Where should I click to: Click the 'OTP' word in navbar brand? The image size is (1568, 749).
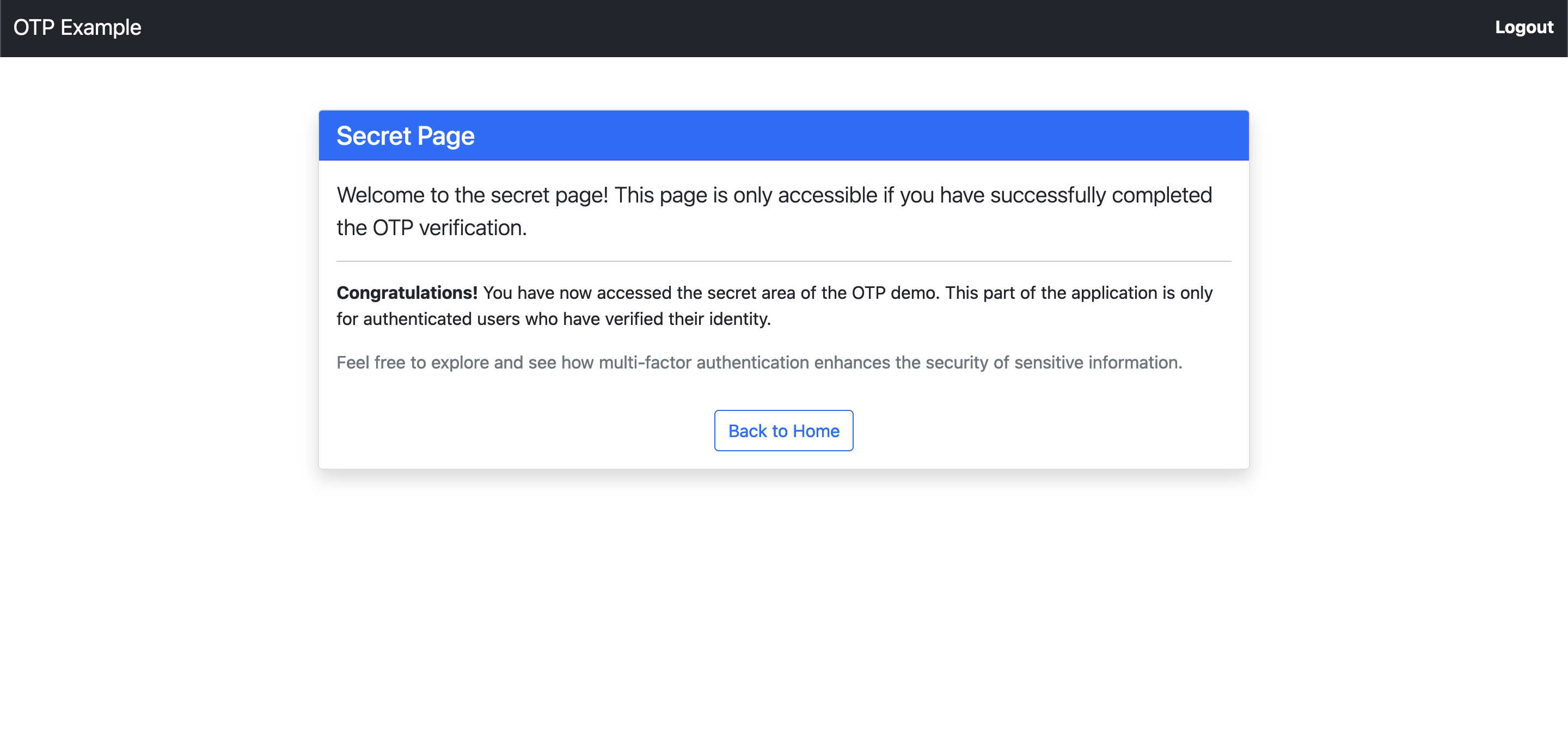point(34,27)
